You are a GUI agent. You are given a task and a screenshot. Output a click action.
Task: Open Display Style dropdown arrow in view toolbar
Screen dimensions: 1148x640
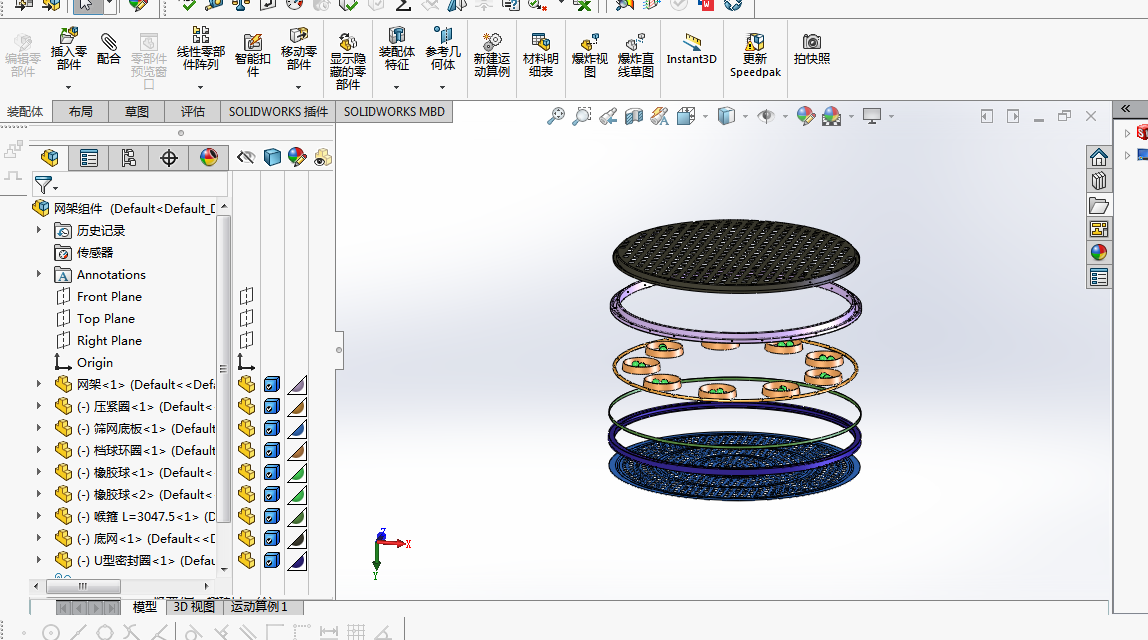coord(745,116)
